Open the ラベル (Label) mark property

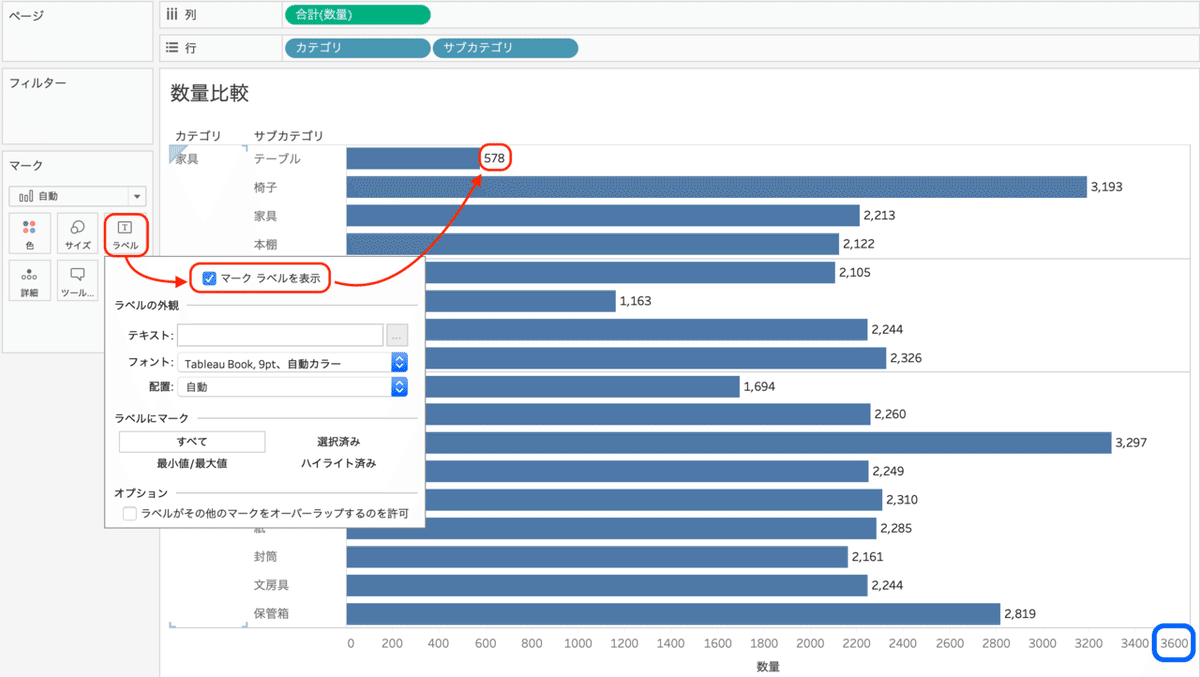124,232
